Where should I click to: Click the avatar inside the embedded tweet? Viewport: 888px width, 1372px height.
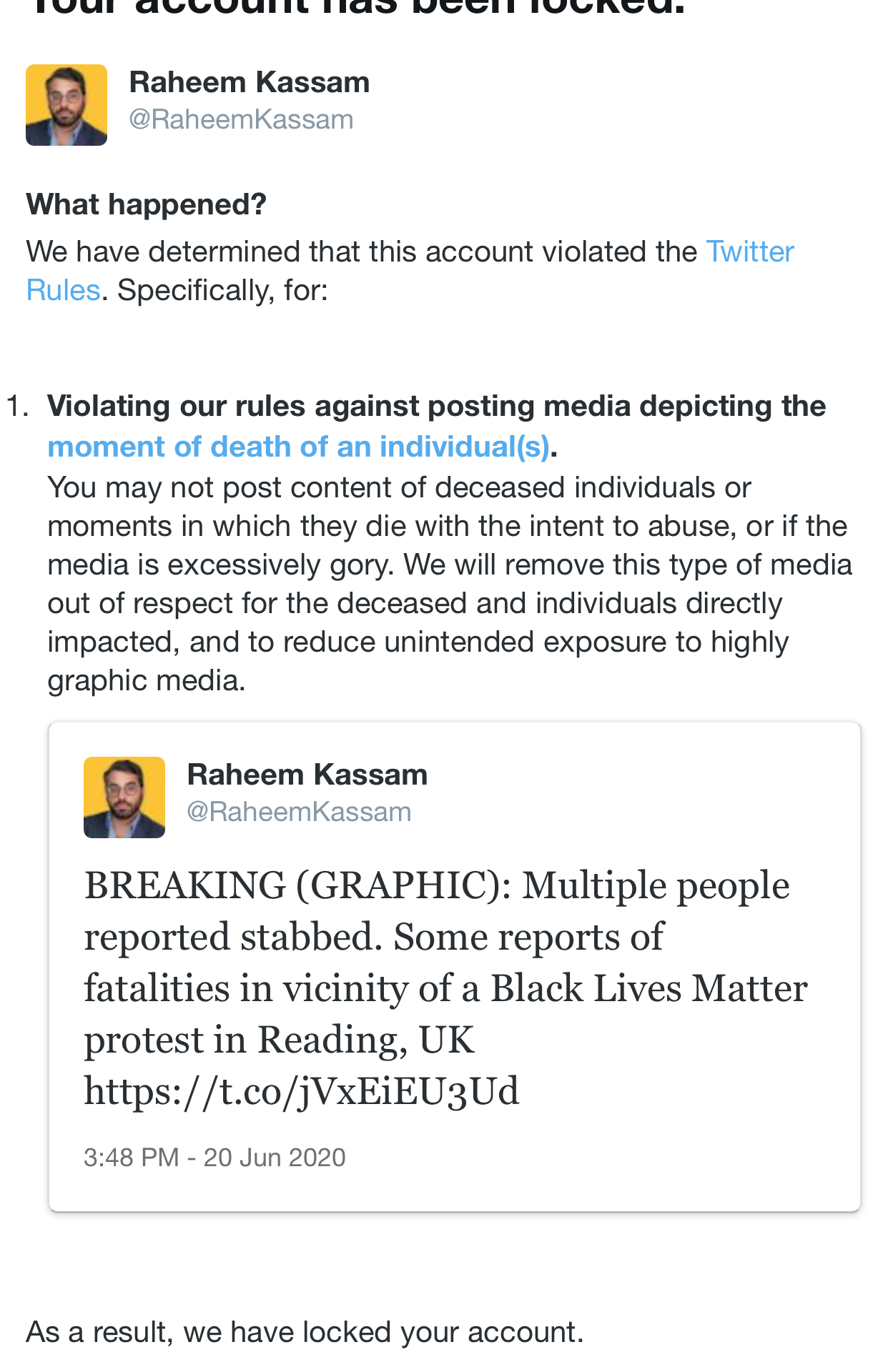pyautogui.click(x=124, y=797)
